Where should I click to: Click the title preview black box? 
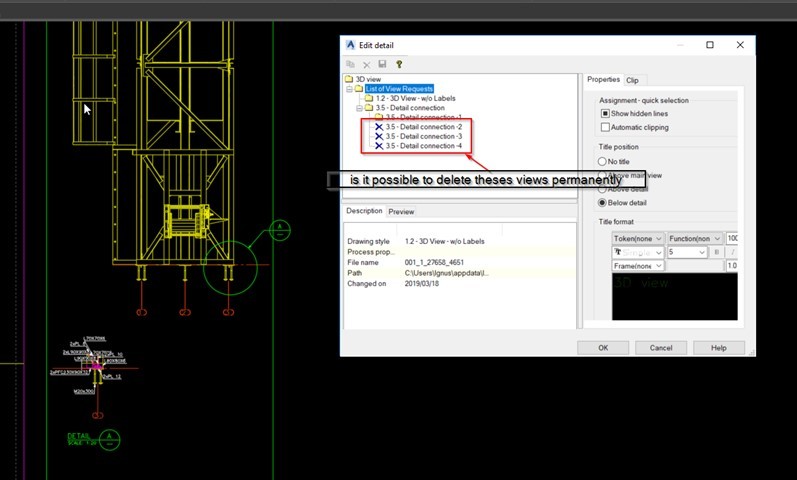(x=675, y=297)
